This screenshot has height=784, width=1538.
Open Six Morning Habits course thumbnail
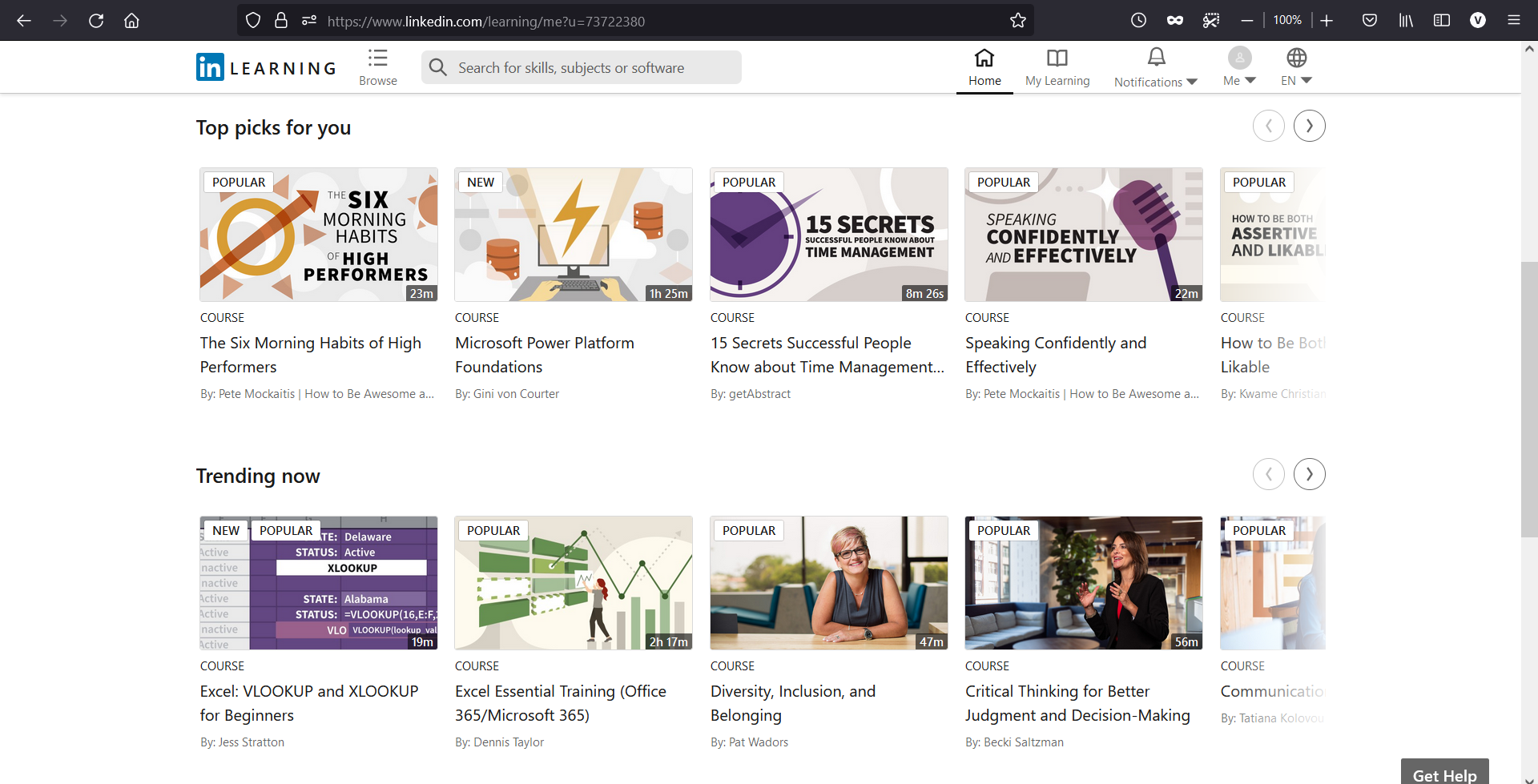tap(319, 235)
